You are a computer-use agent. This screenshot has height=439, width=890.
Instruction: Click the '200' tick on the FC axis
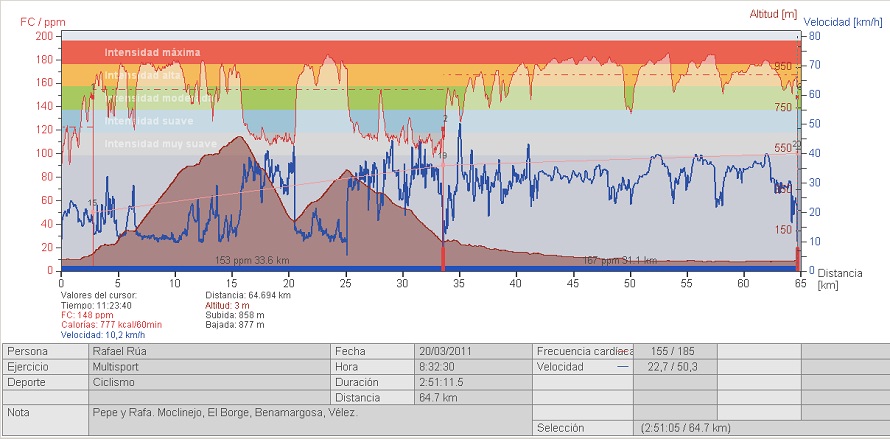pos(44,36)
